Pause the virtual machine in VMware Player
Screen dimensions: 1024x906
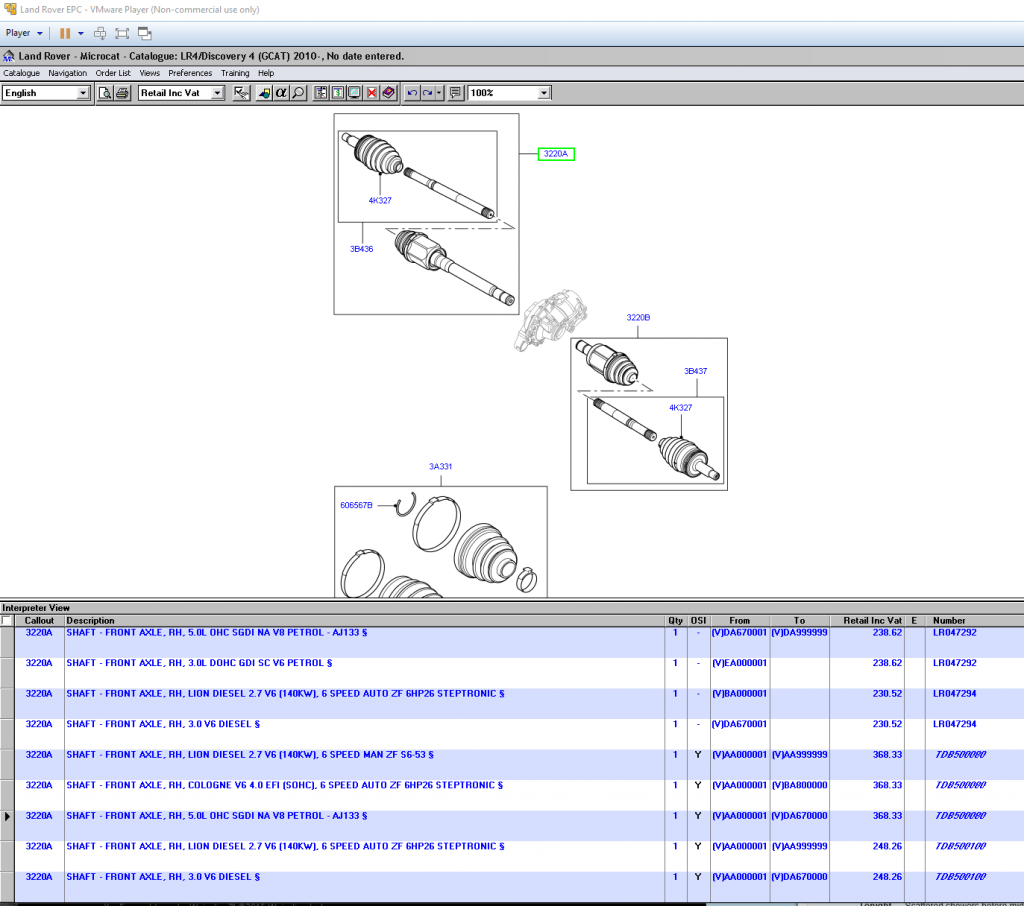point(65,33)
